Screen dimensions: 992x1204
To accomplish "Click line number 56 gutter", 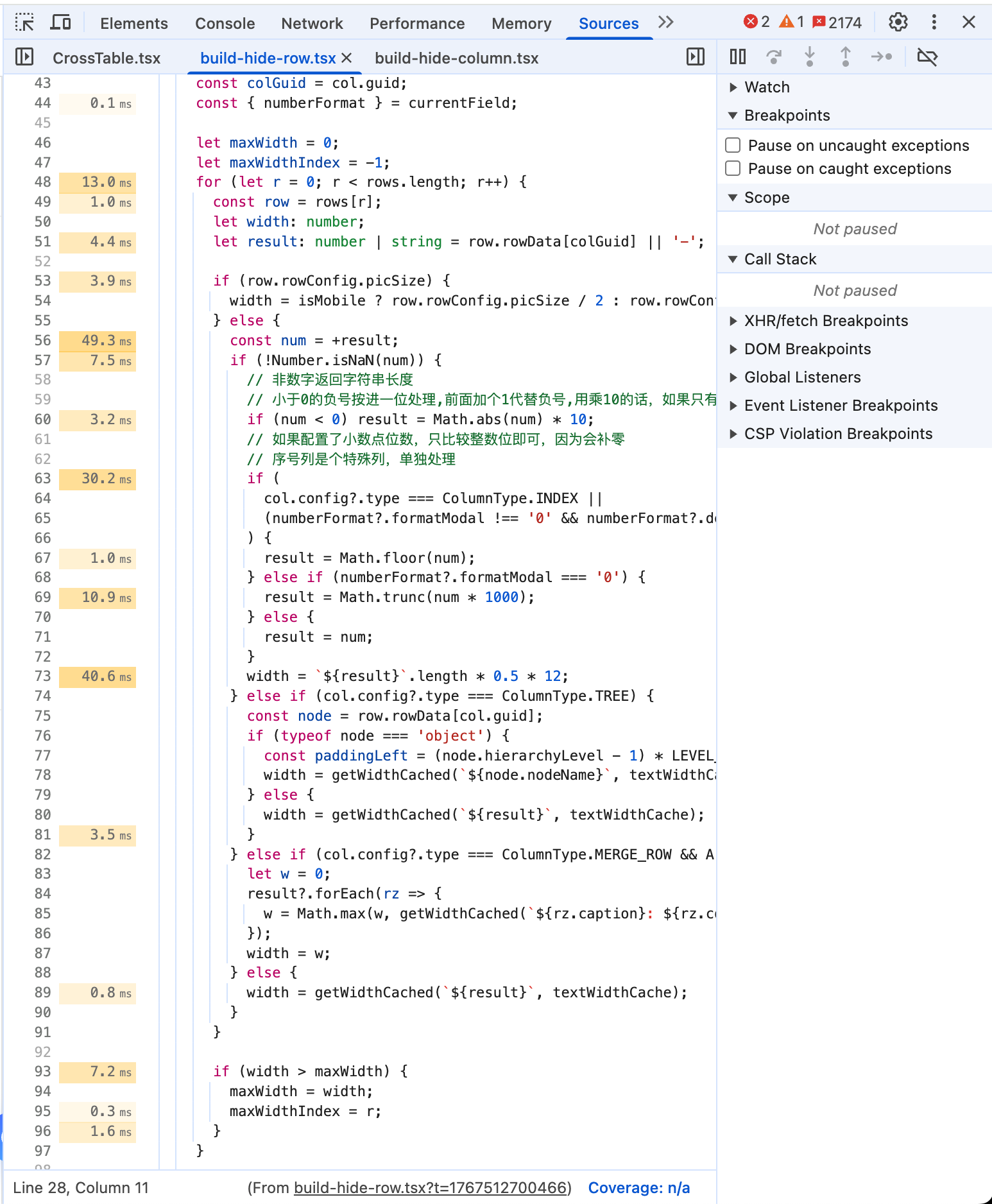I will [x=42, y=341].
